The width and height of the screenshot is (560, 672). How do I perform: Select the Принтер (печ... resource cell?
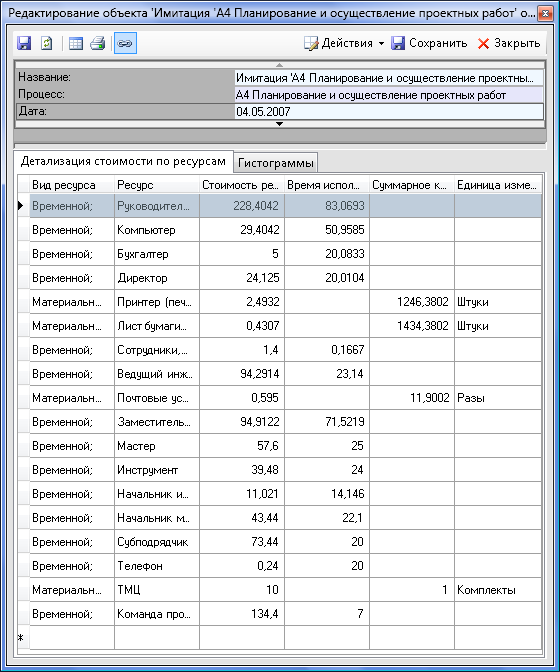(157, 302)
